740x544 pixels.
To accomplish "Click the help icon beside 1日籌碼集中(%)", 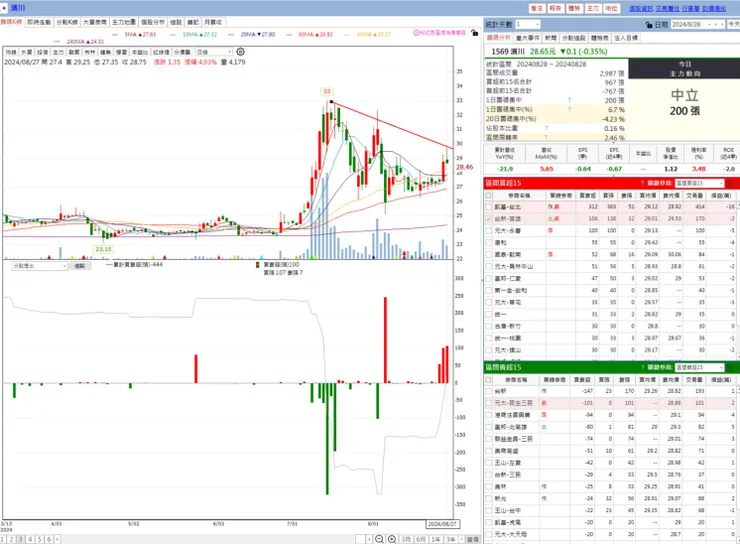I will 569,109.
